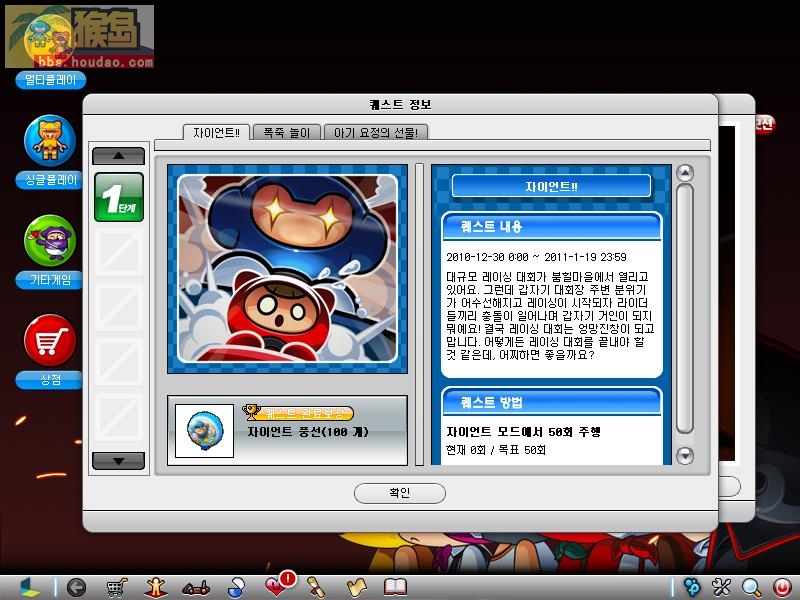Image resolution: width=800 pixels, height=600 pixels.
Task: Click the 퀘스트 내용 section header
Action: (552, 226)
